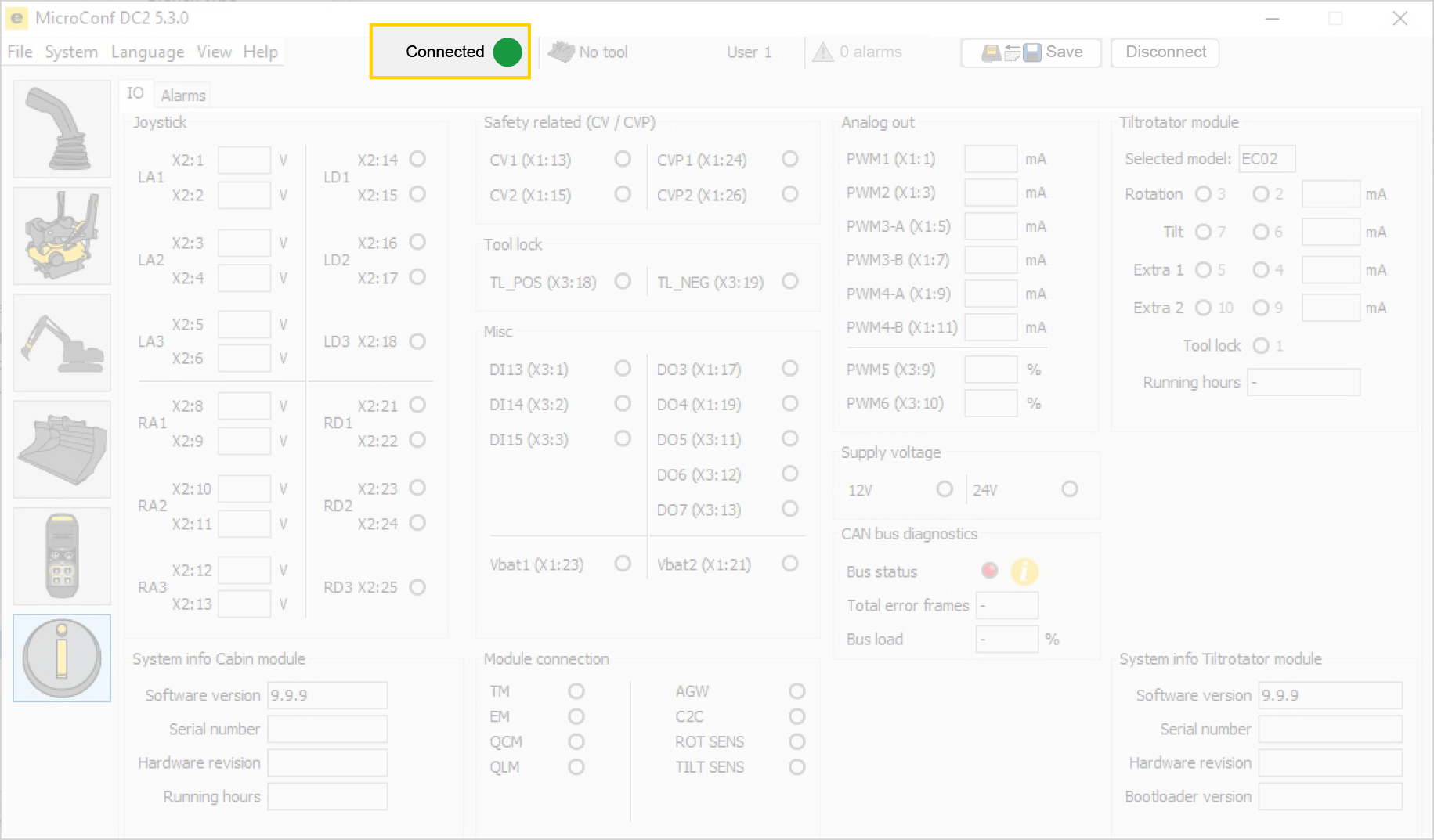Open the excavator machine sidebar icon

click(62, 344)
